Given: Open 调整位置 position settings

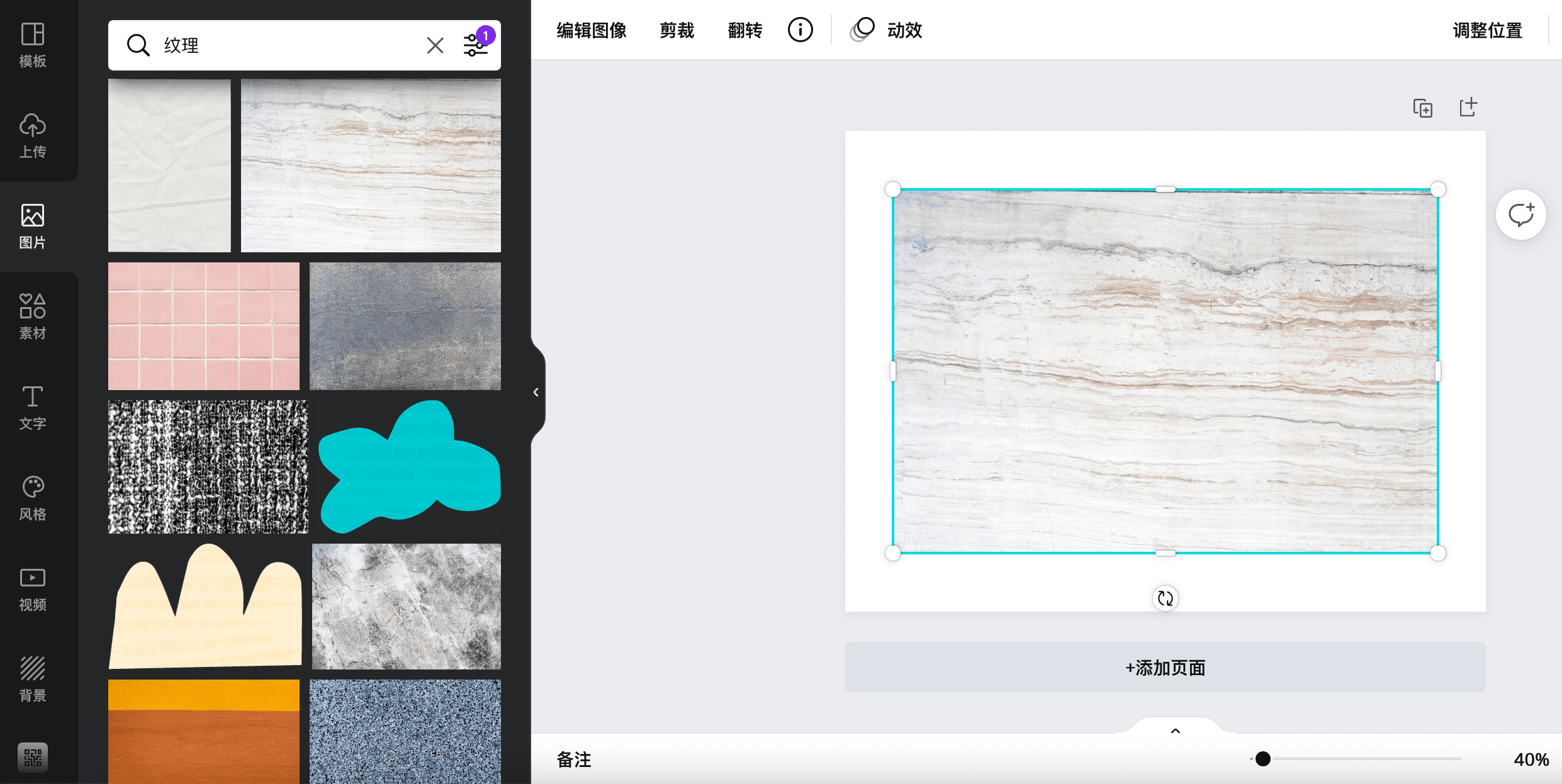Looking at the screenshot, I should [1487, 30].
